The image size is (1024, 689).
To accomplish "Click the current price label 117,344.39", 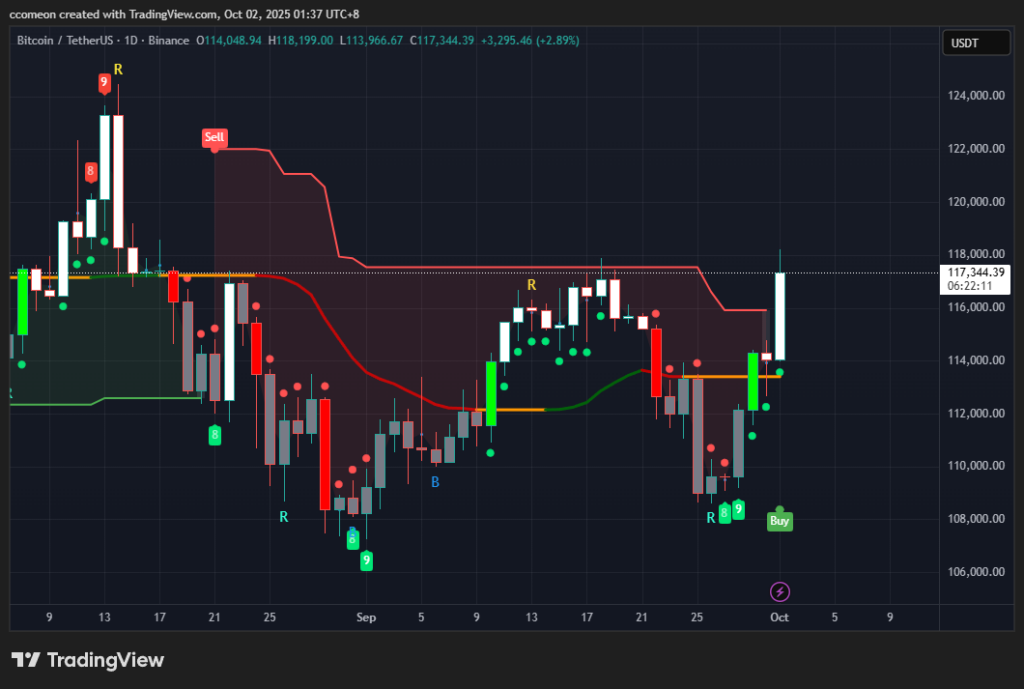I will (x=975, y=272).
